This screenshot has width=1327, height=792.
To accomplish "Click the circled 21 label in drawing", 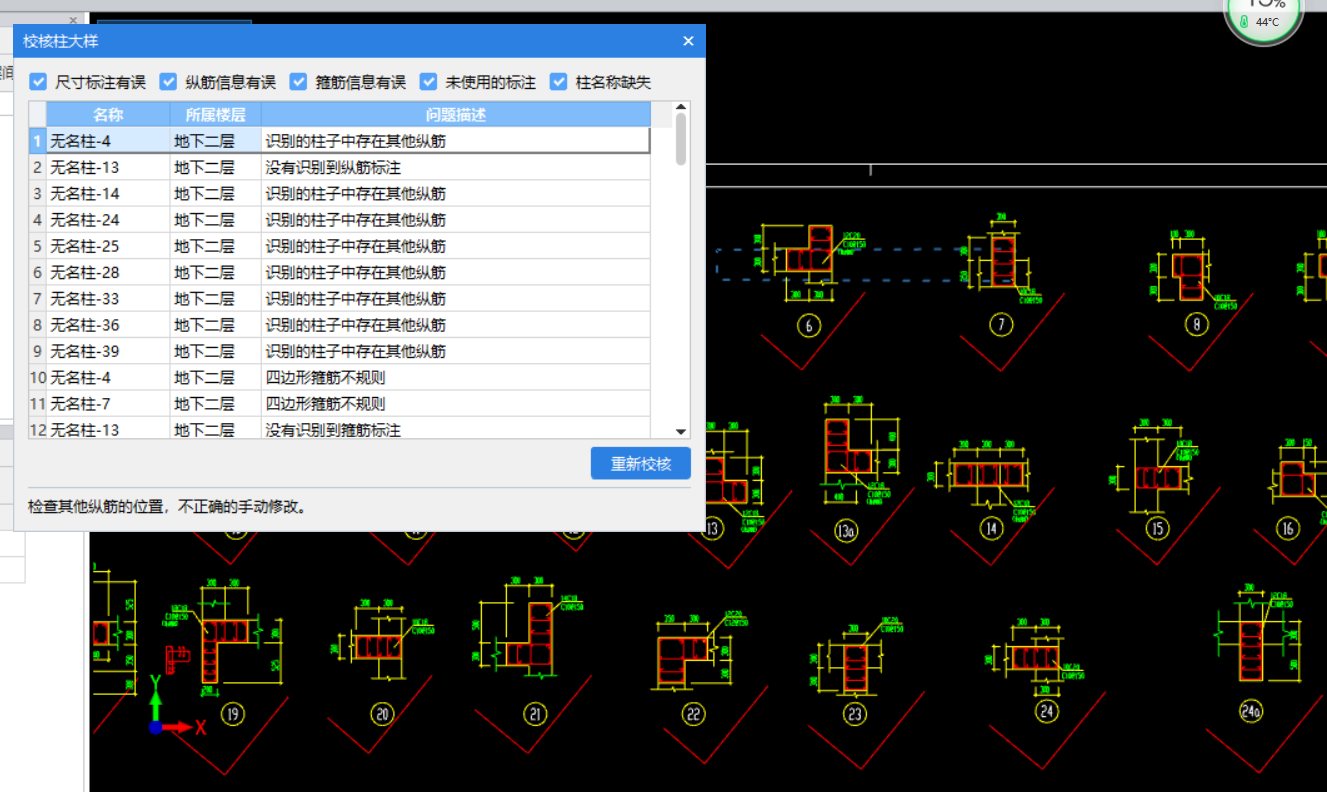I will (x=536, y=713).
